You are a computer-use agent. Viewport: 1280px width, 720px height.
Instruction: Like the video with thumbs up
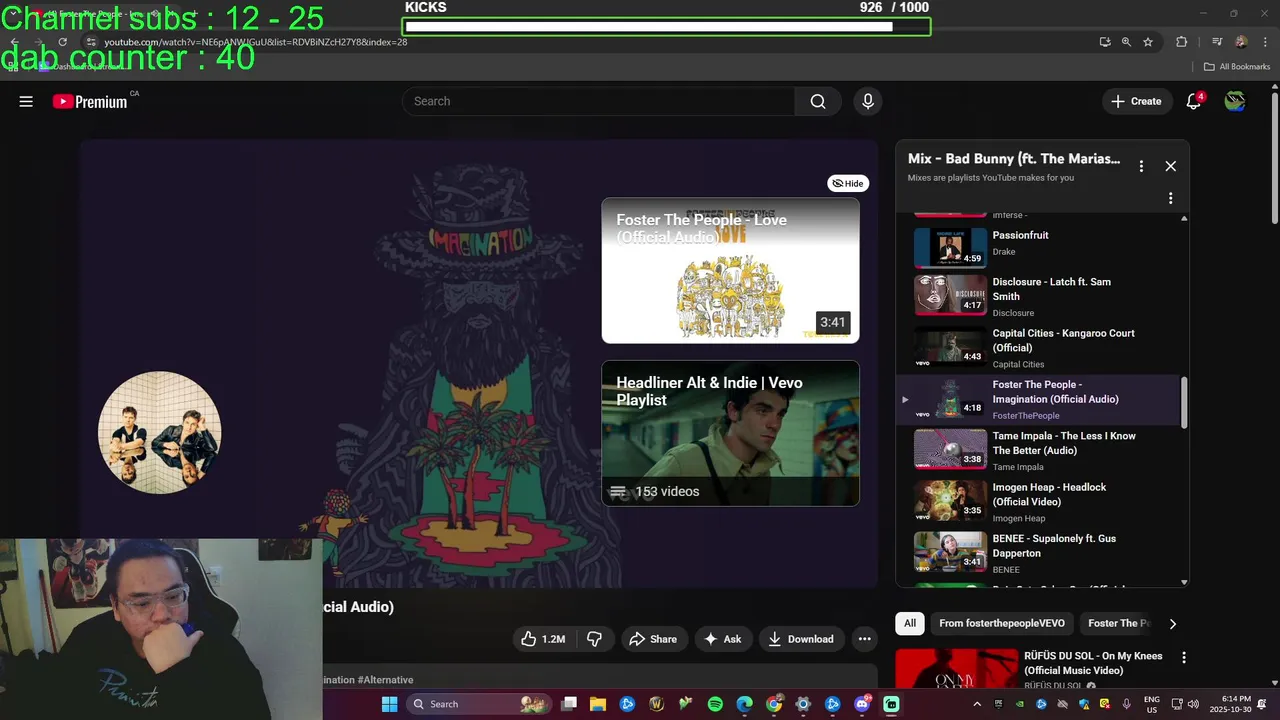(x=543, y=639)
